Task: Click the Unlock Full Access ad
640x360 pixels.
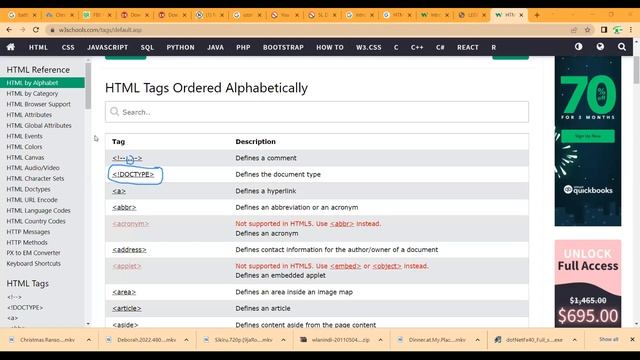Action: tap(588, 284)
